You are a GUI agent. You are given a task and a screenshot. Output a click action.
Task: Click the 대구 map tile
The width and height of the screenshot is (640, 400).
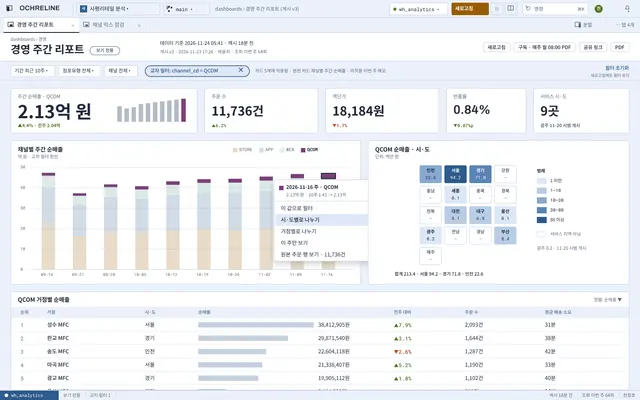480,215
